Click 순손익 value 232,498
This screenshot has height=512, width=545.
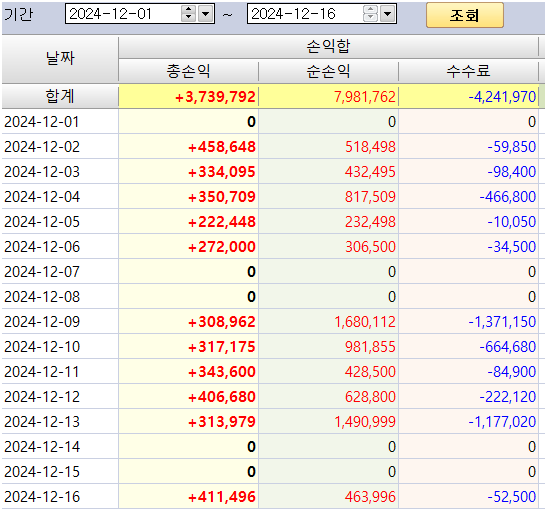coord(370,222)
